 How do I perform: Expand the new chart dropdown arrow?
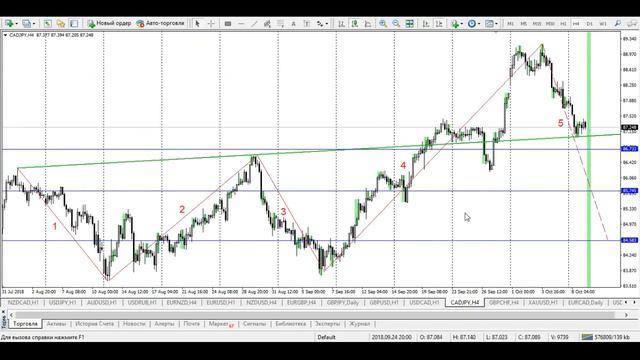(16, 24)
